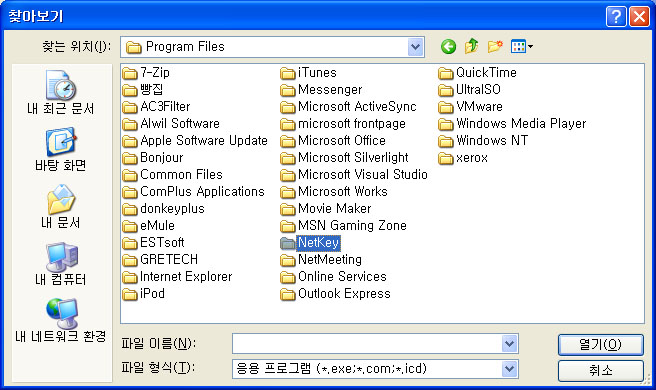Click the 열기 button
The width and height of the screenshot is (656, 390).
coord(600,344)
